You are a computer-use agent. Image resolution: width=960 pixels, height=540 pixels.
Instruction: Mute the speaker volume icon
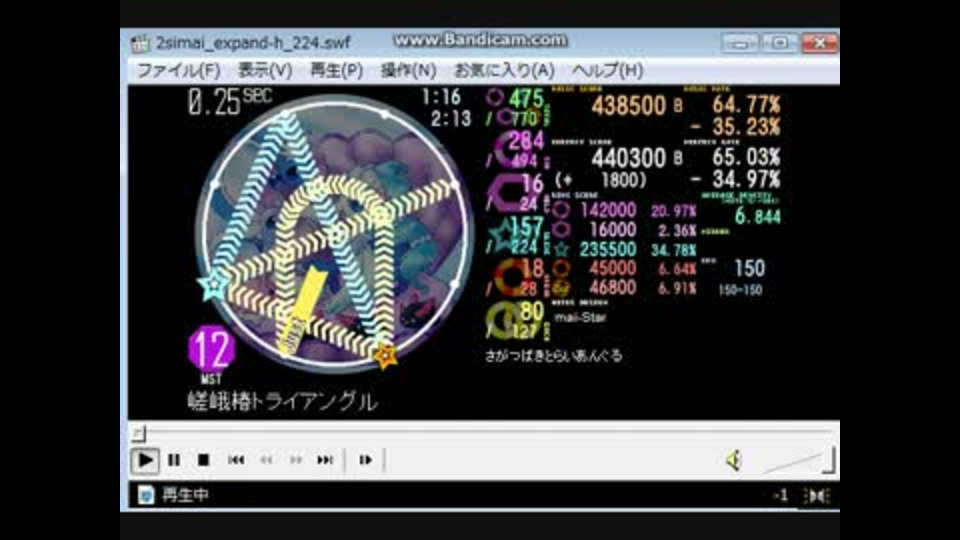coord(733,460)
